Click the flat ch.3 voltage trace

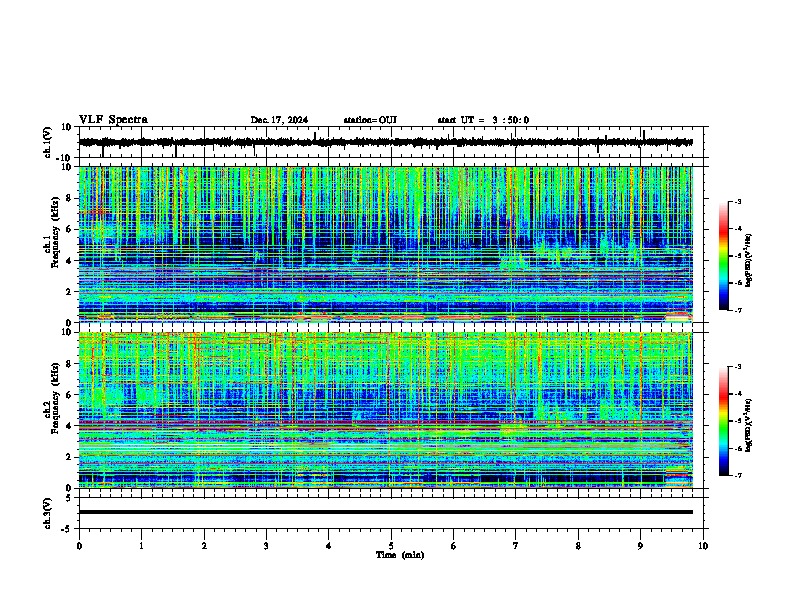386,512
